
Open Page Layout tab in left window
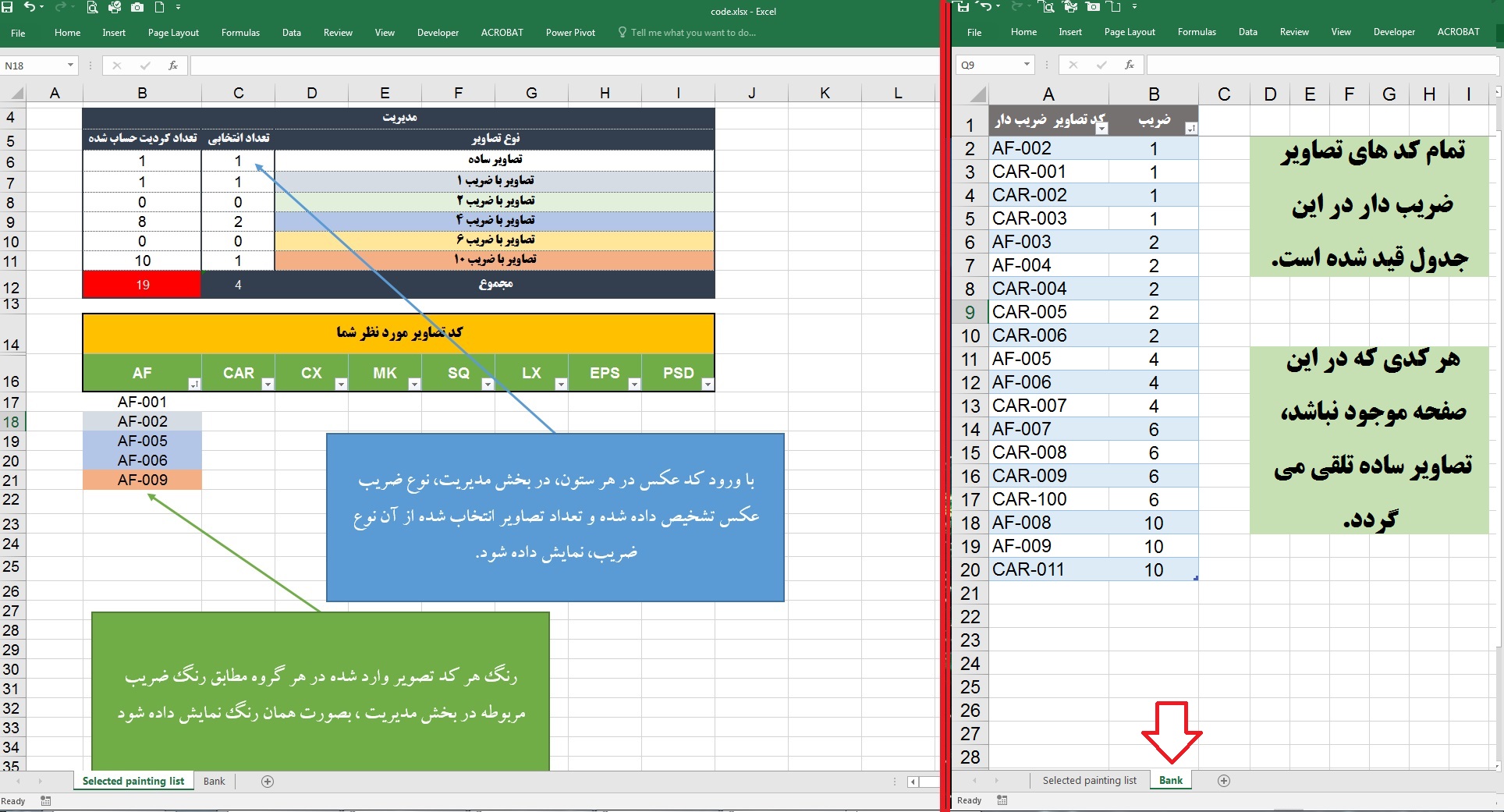[173, 33]
